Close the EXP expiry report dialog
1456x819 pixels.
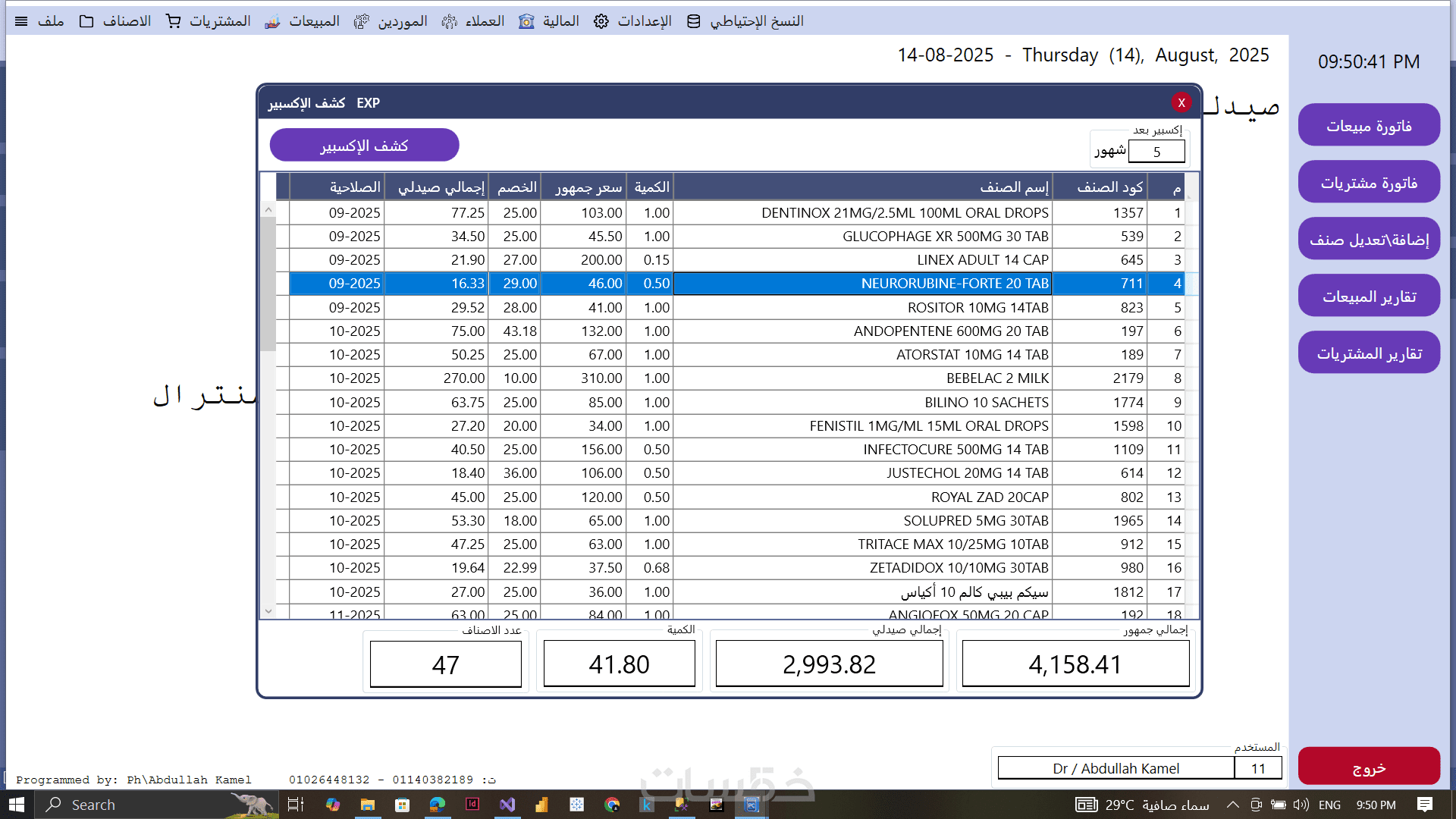click(1181, 102)
